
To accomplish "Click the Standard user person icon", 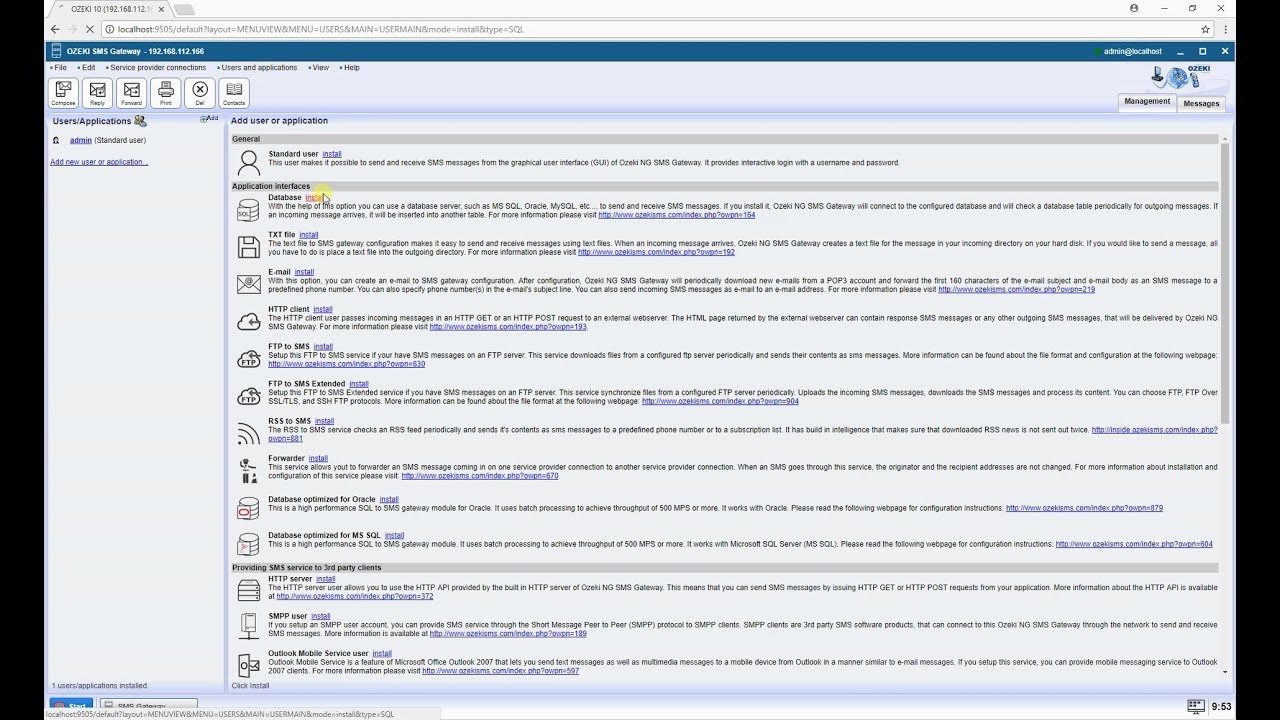I will point(248,163).
